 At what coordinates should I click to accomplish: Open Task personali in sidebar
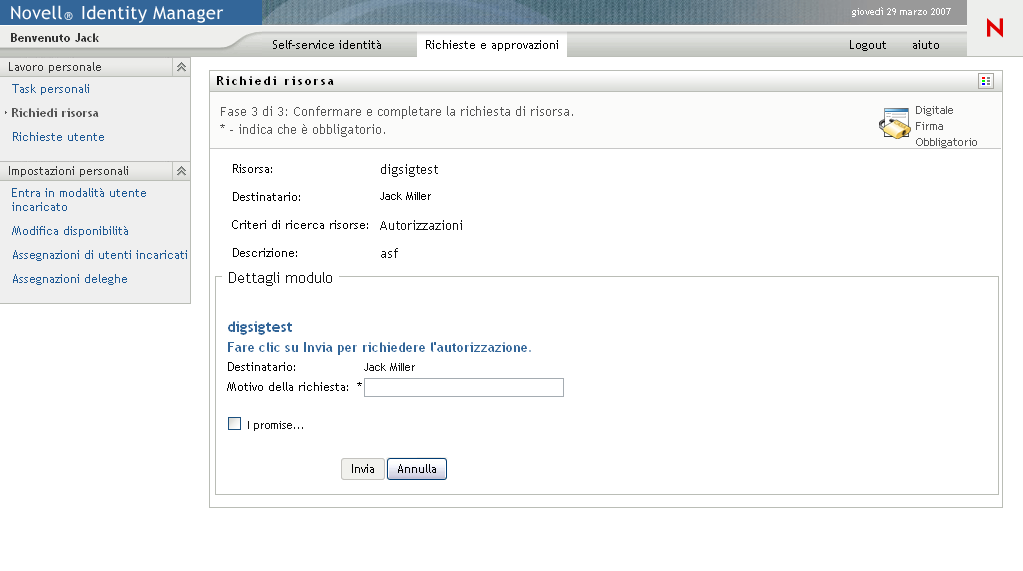click(51, 89)
